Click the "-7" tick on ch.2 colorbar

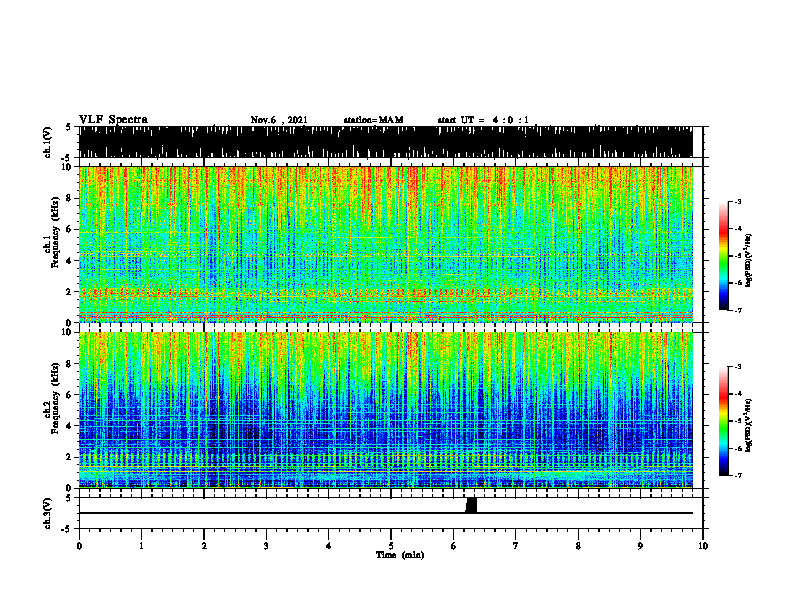pyautogui.click(x=738, y=475)
